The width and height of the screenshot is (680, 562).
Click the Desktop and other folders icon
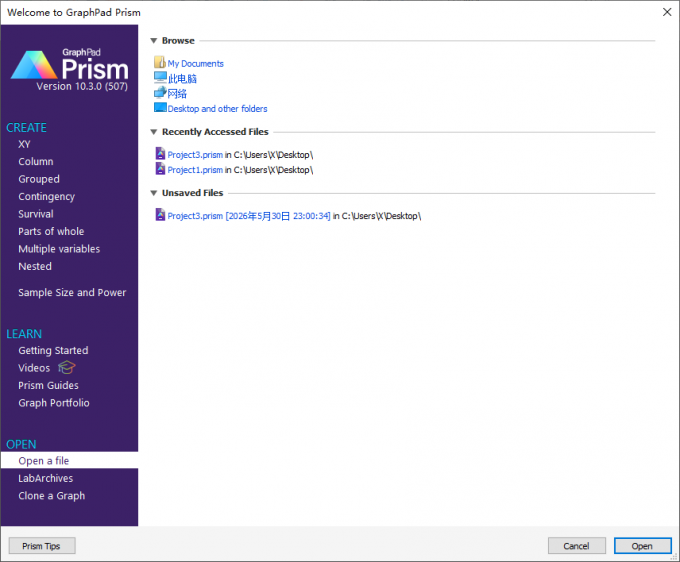click(160, 108)
